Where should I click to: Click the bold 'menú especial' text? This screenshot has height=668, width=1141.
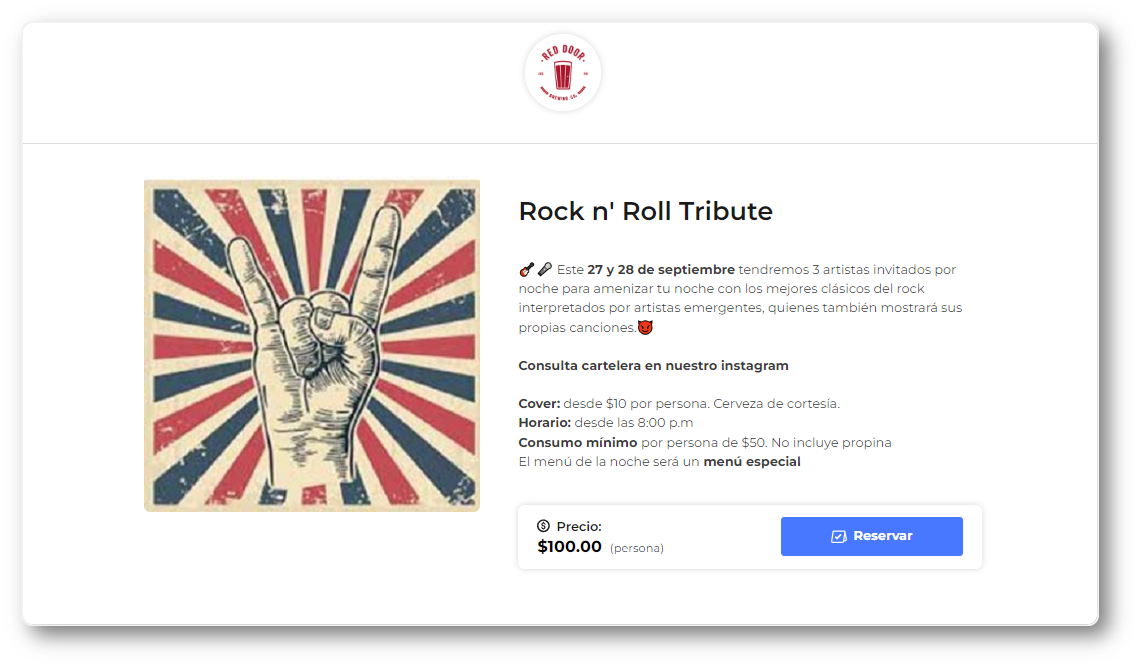[x=751, y=462]
